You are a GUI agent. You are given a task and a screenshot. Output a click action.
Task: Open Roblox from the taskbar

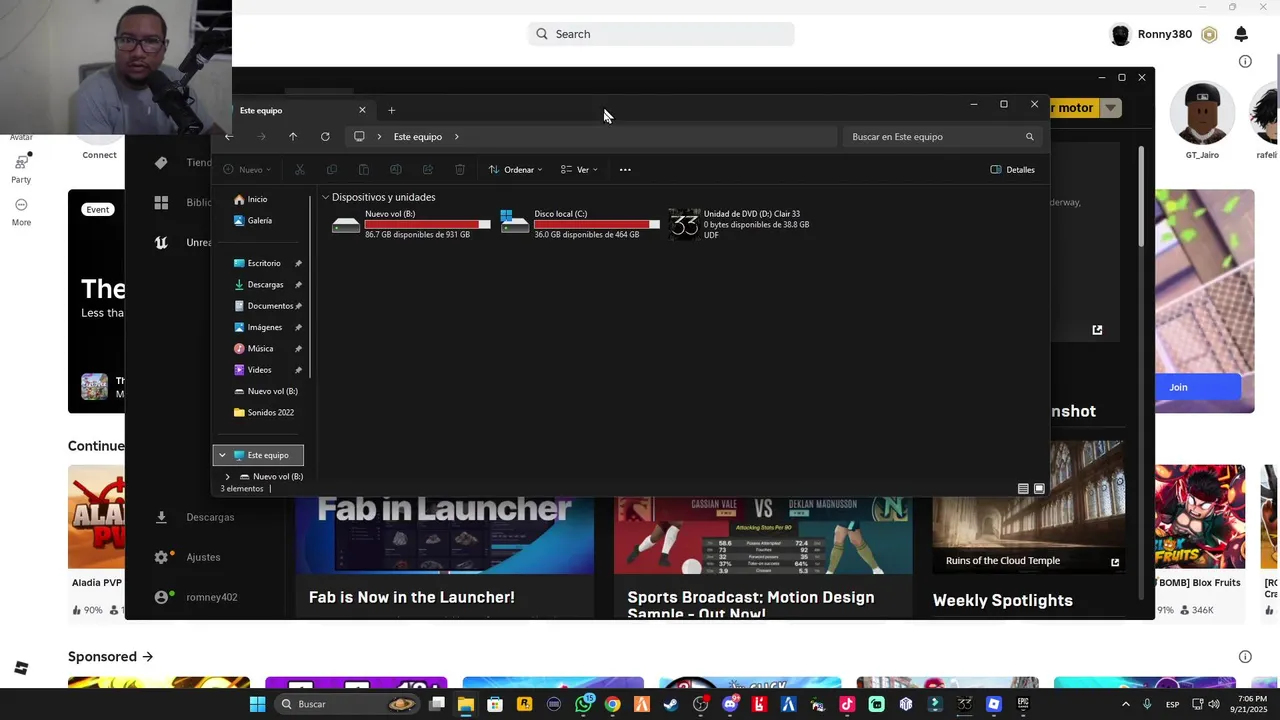coord(994,704)
